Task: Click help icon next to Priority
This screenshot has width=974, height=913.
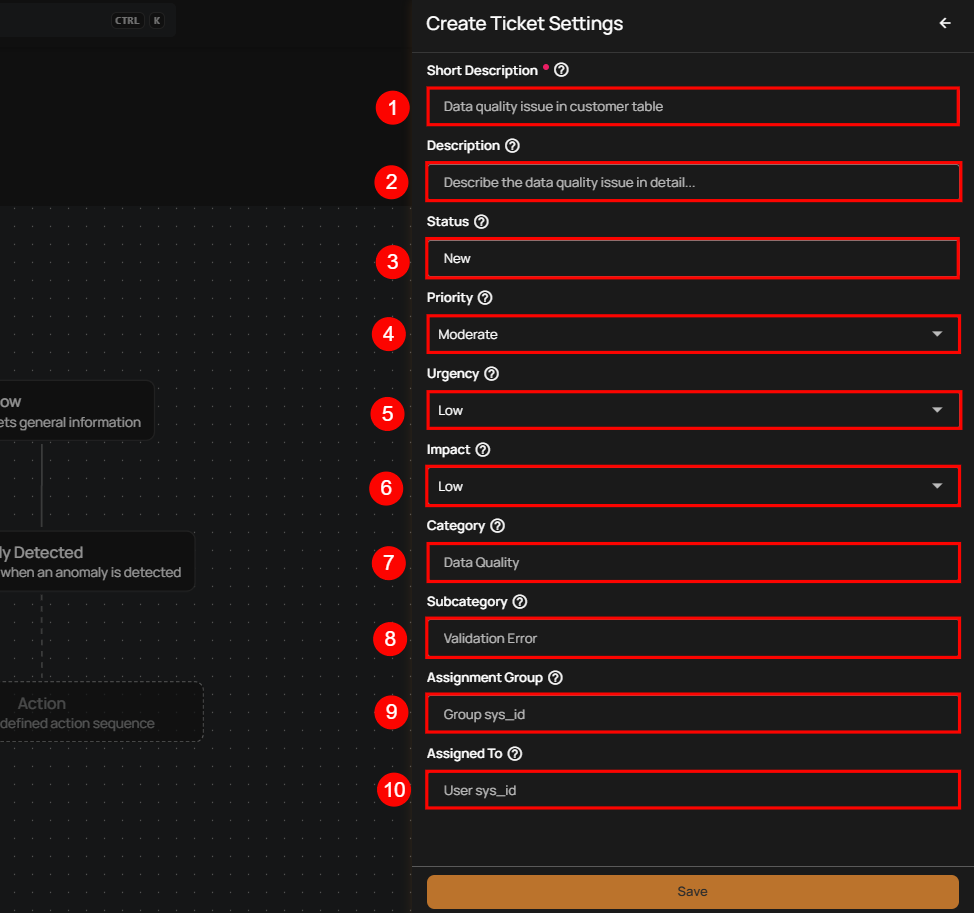Action: (x=485, y=298)
